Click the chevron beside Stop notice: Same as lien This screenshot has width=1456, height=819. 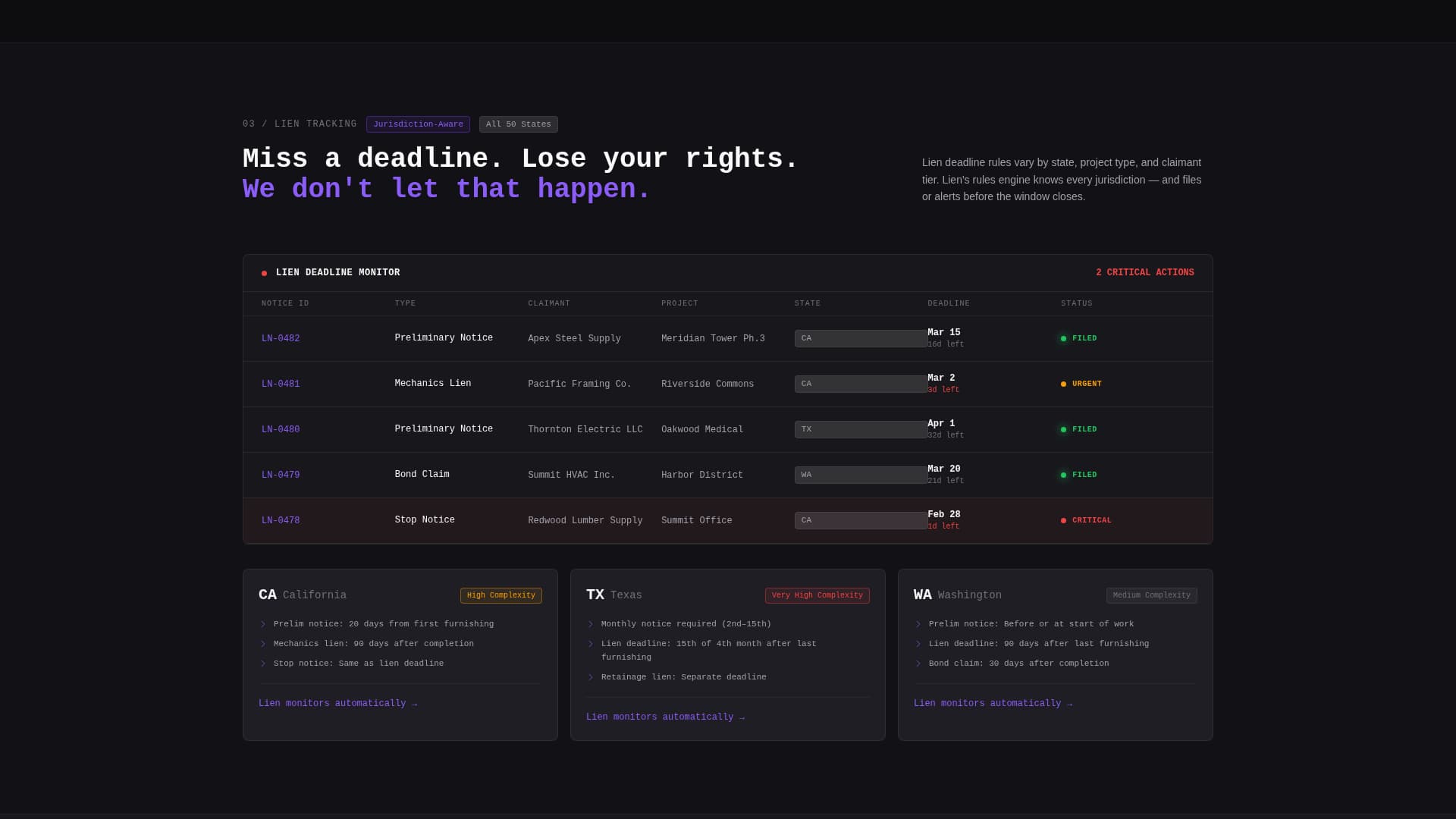point(263,664)
